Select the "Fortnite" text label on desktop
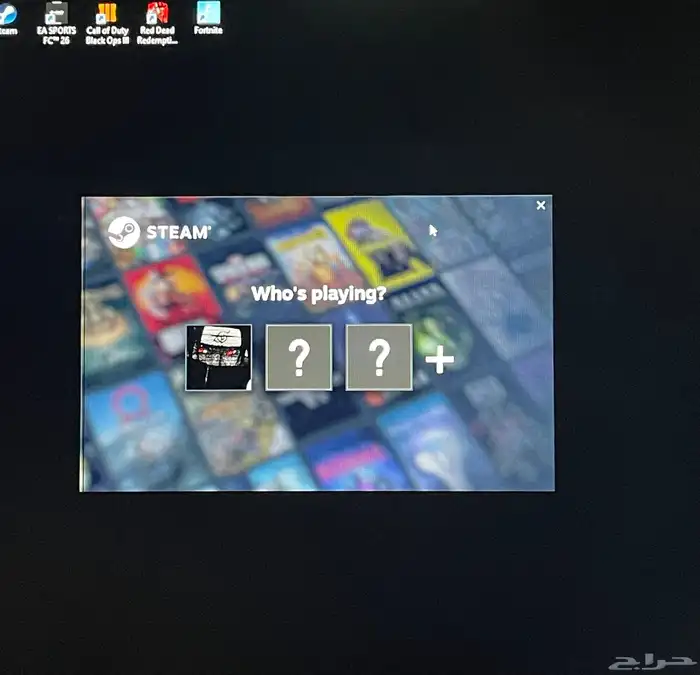This screenshot has width=700, height=675. (x=208, y=30)
